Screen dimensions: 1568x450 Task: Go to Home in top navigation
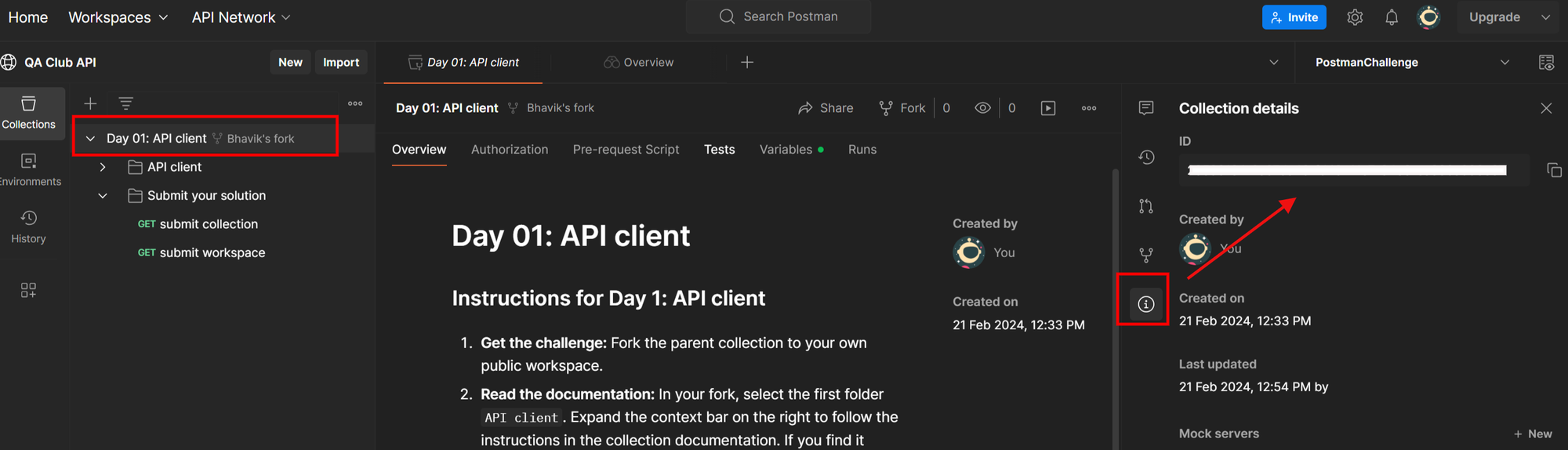pos(28,17)
